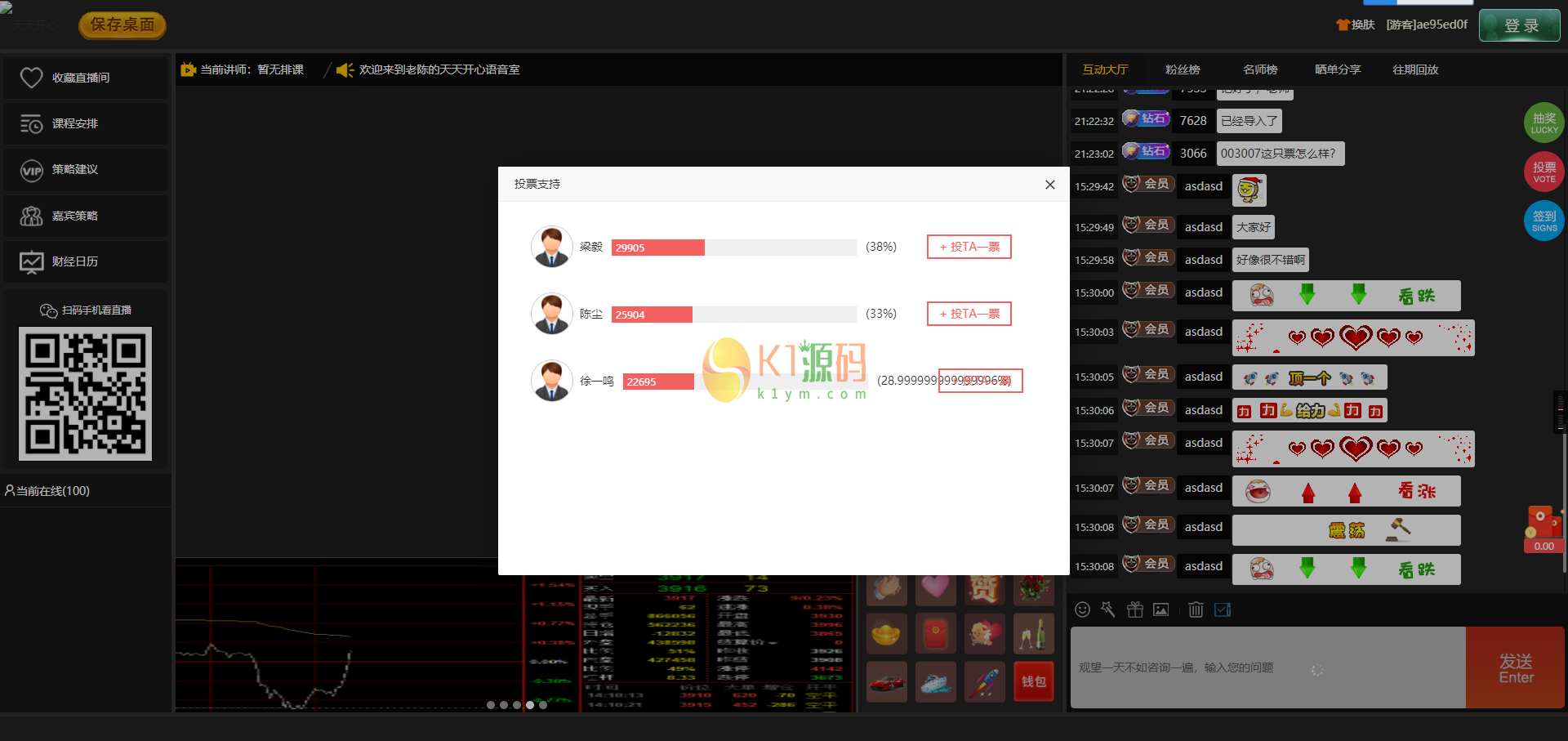Viewport: 1568px width, 741px height.
Task: Click the chat message input field
Action: click(x=1268, y=667)
